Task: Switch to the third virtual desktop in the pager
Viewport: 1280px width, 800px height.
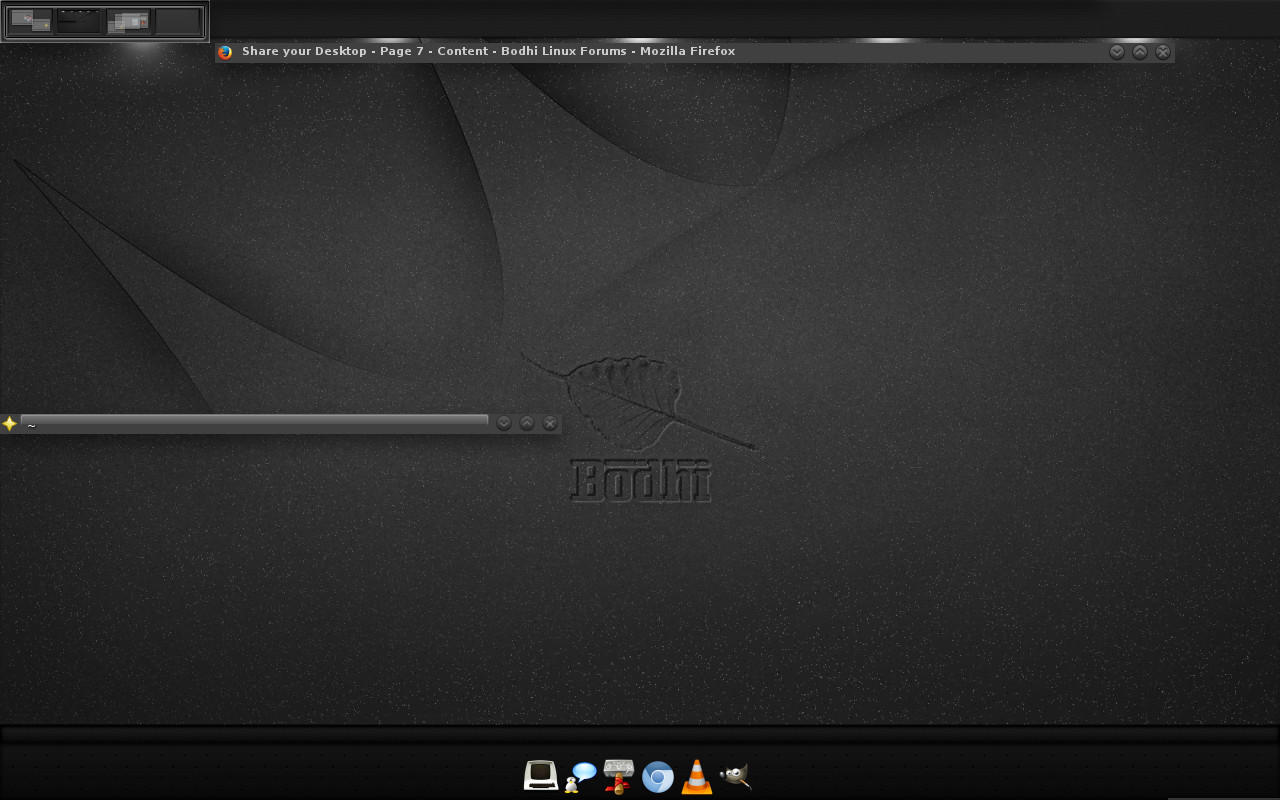Action: point(129,21)
